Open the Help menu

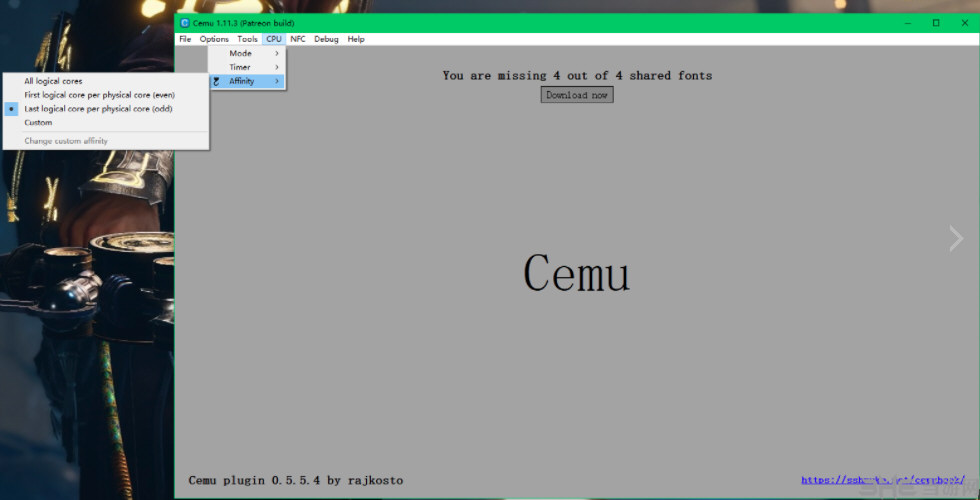(x=356, y=39)
